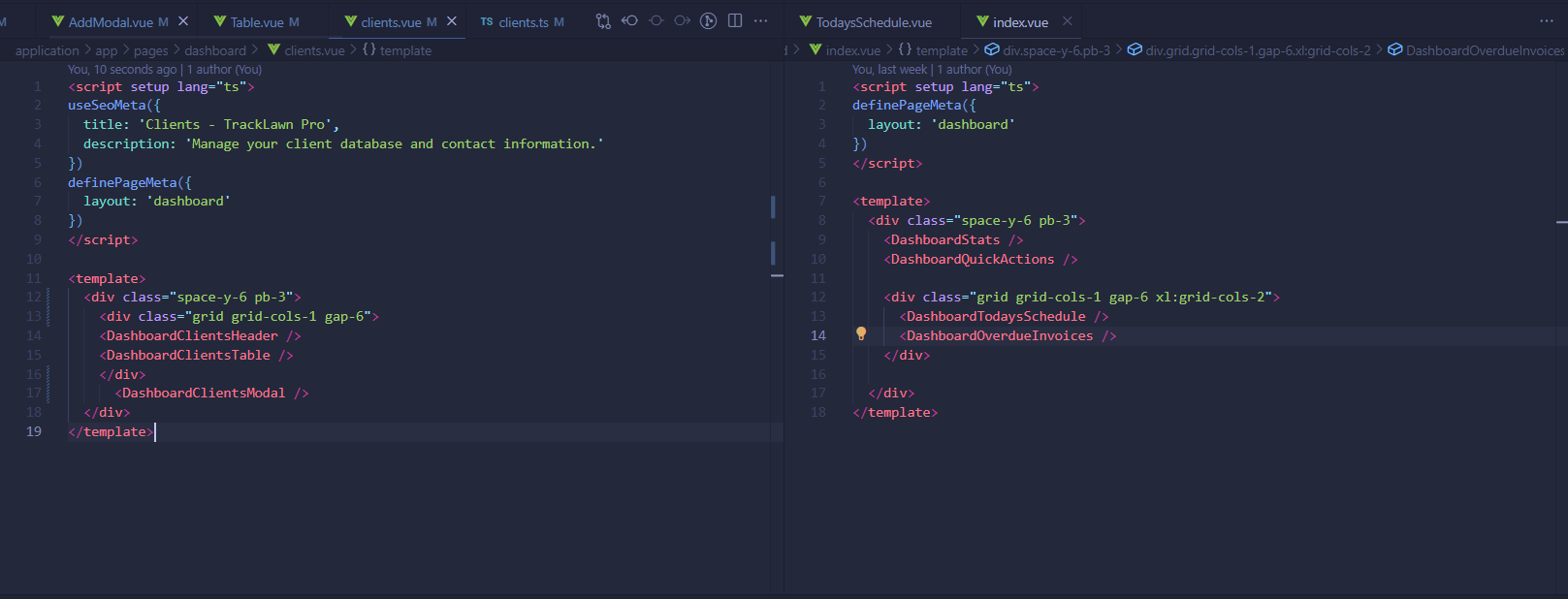
Task: Click 'dashboard' breadcrumb segment
Action: point(215,50)
